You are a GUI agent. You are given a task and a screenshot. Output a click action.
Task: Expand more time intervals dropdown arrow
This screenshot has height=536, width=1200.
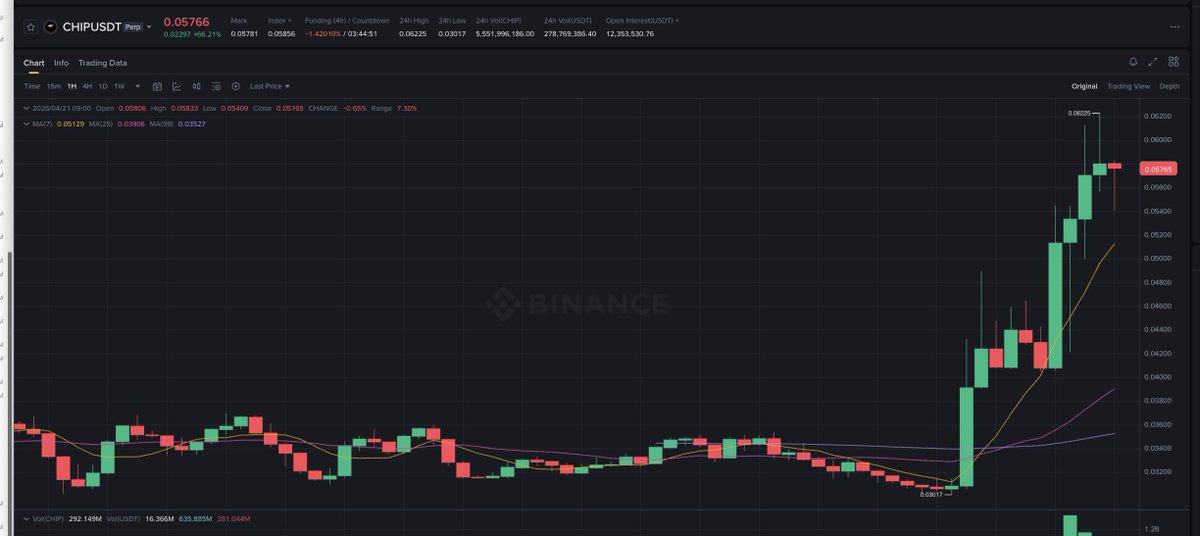(138, 87)
